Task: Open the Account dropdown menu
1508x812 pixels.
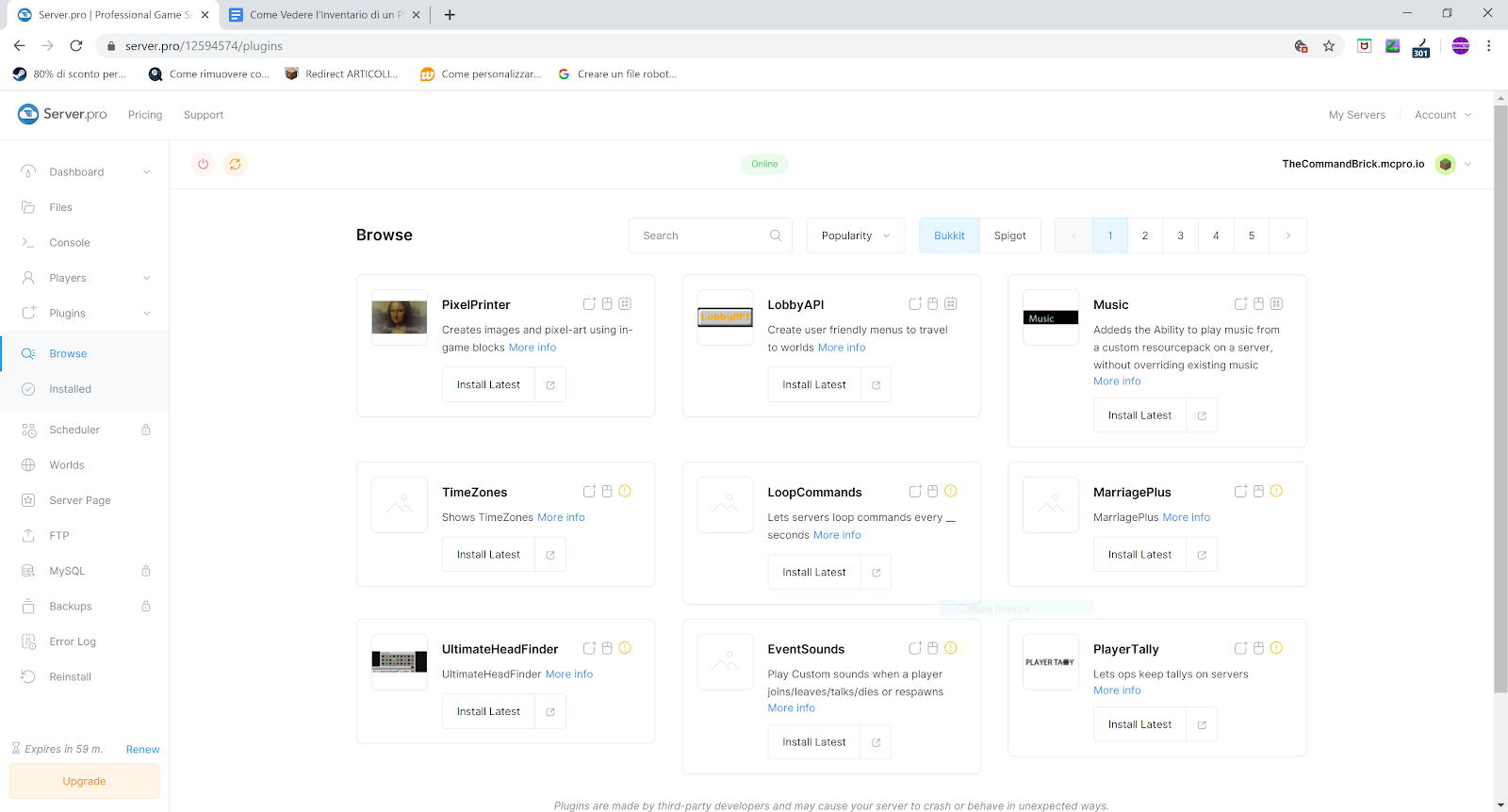Action: [1442, 115]
